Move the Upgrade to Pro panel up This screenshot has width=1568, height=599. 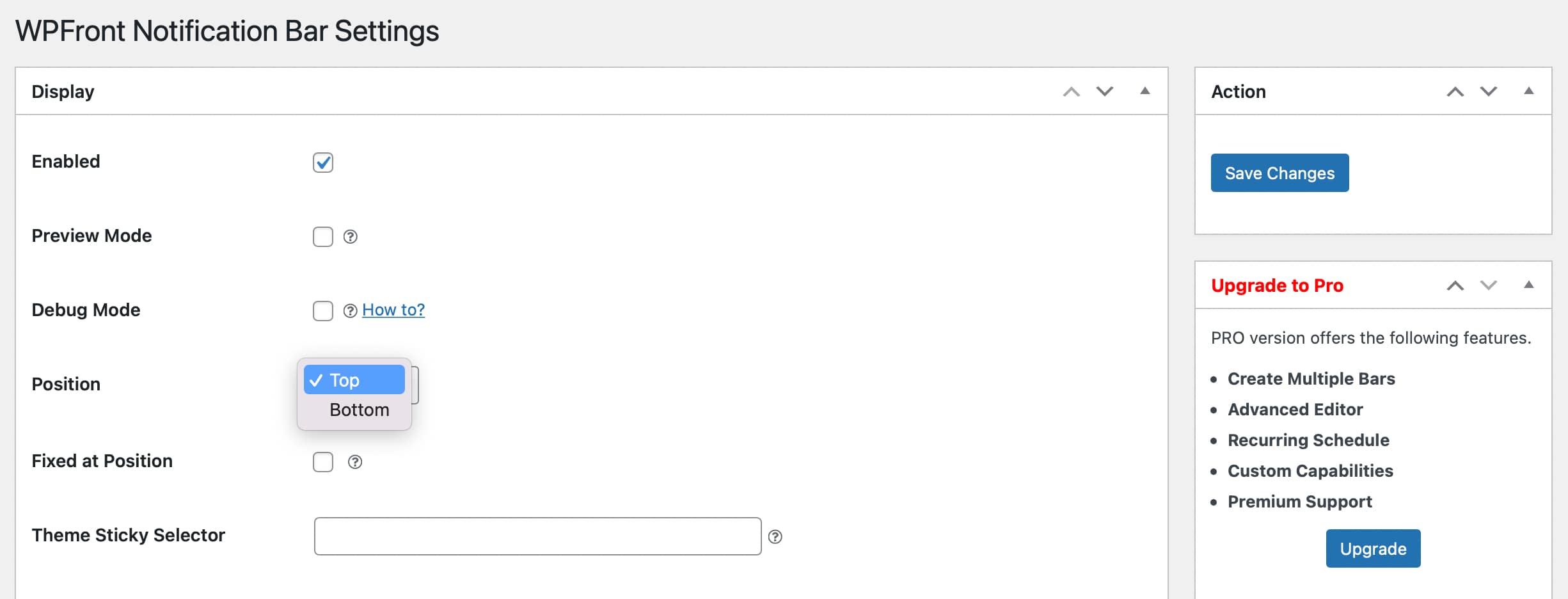tap(1455, 285)
